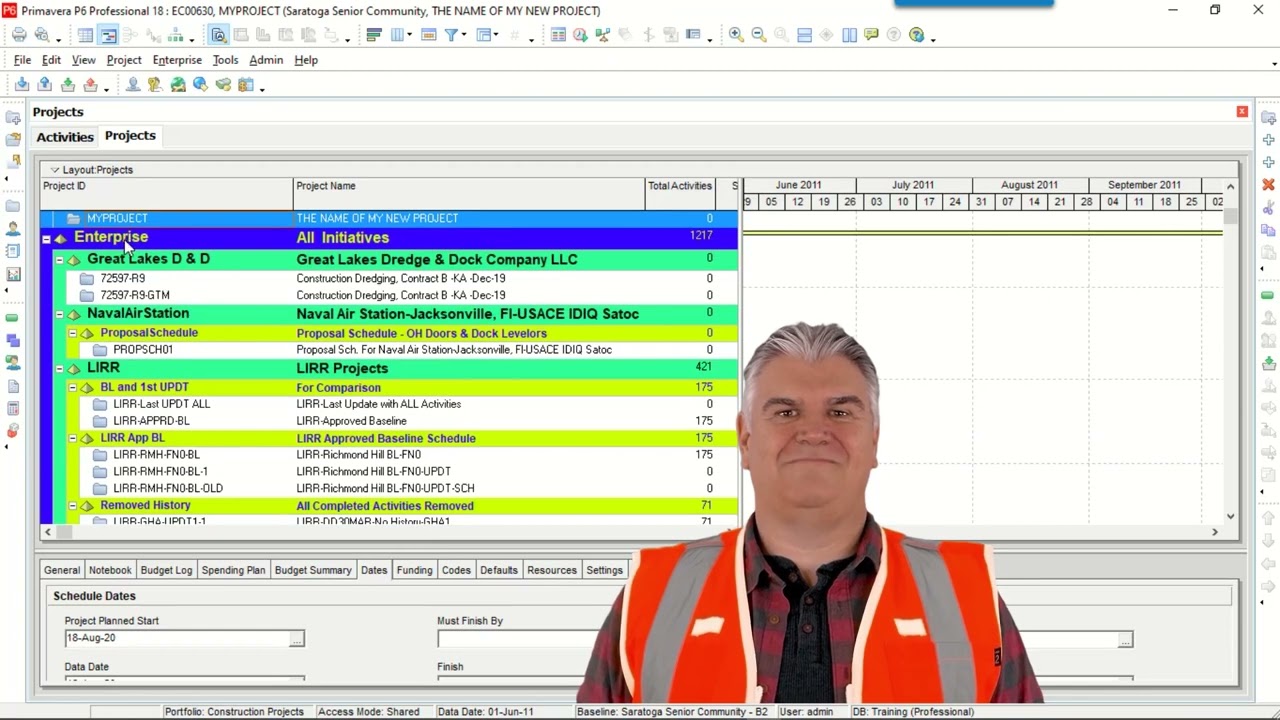Open the Timescale toolbar icon
This screenshot has height=720, width=1280.
click(x=428, y=35)
